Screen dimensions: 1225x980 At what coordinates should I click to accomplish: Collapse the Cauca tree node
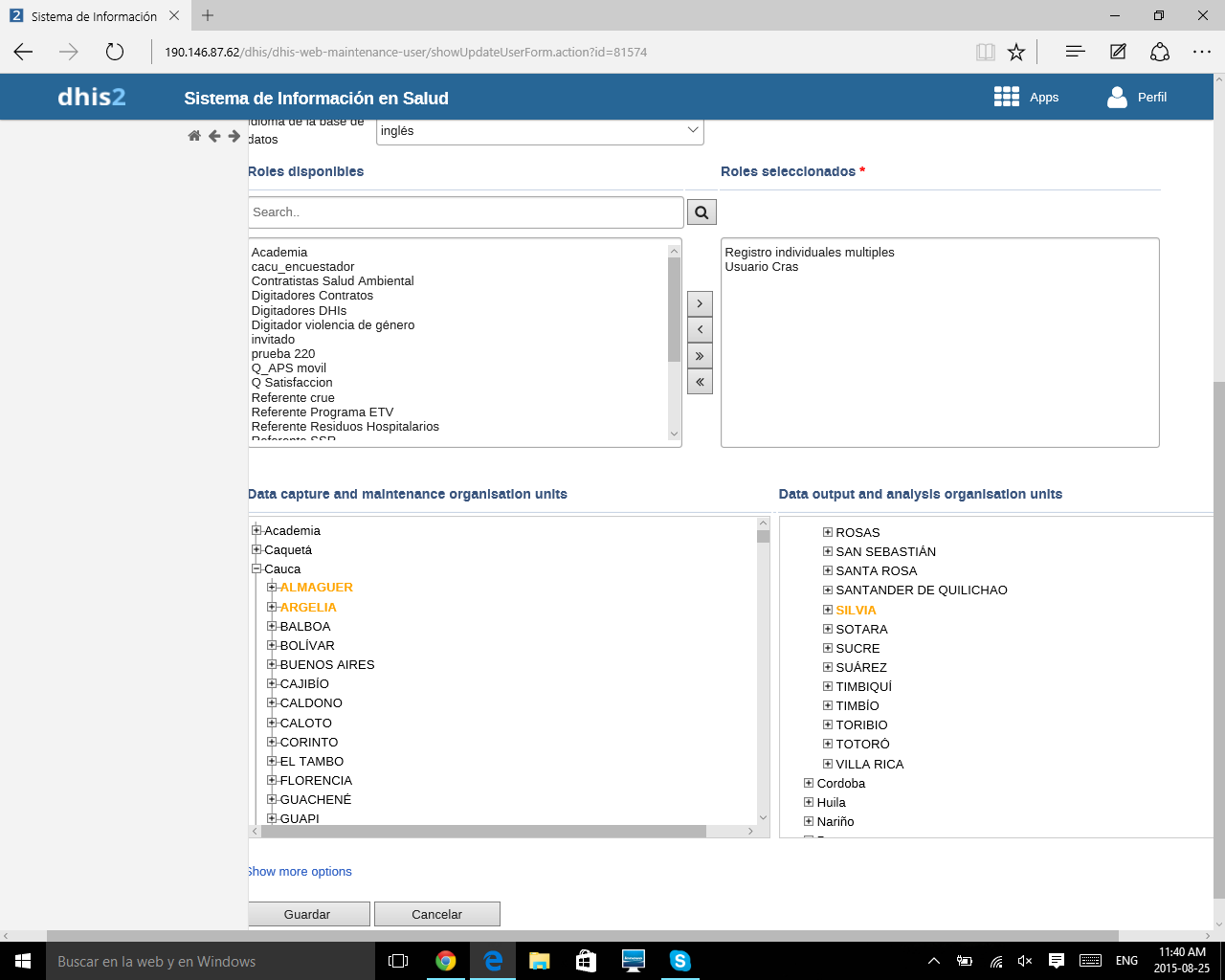256,568
